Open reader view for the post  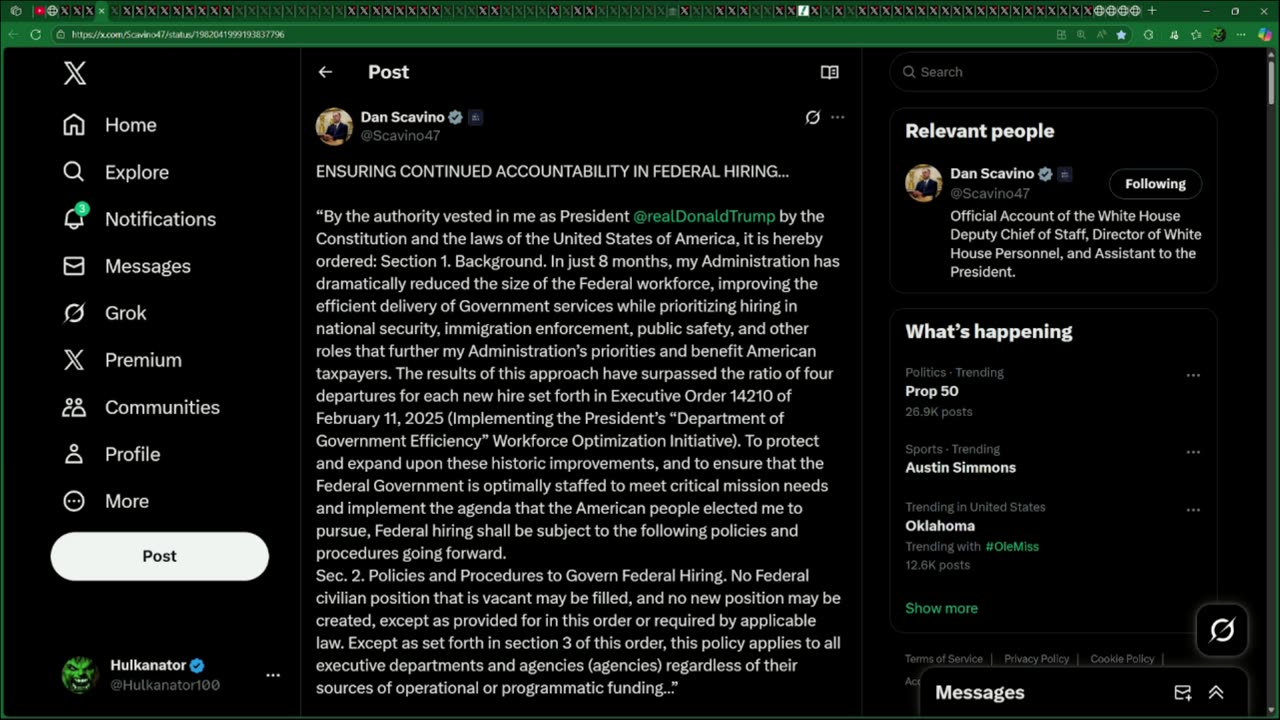tap(829, 72)
